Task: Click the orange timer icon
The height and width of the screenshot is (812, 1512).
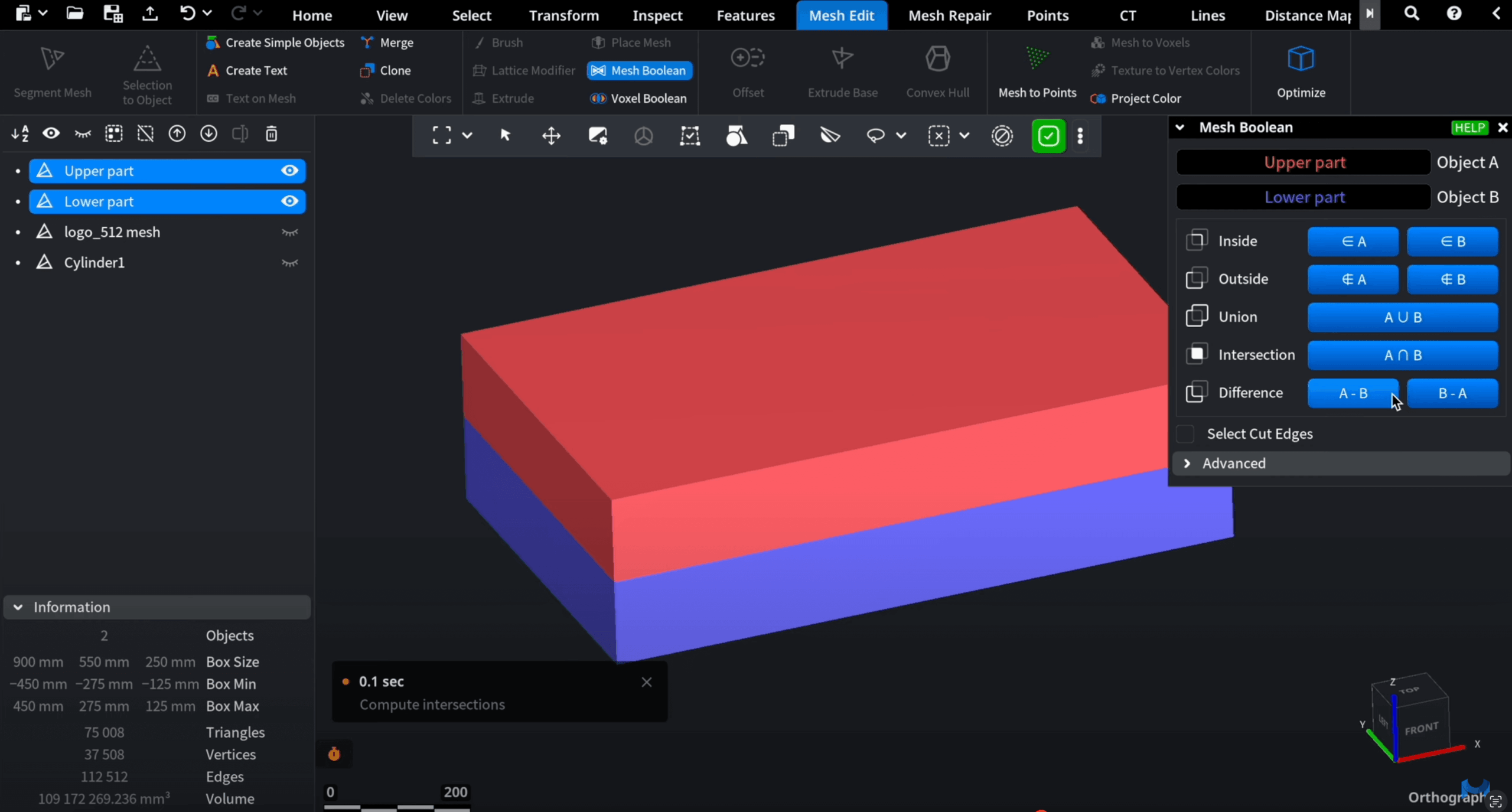Action: 334,754
